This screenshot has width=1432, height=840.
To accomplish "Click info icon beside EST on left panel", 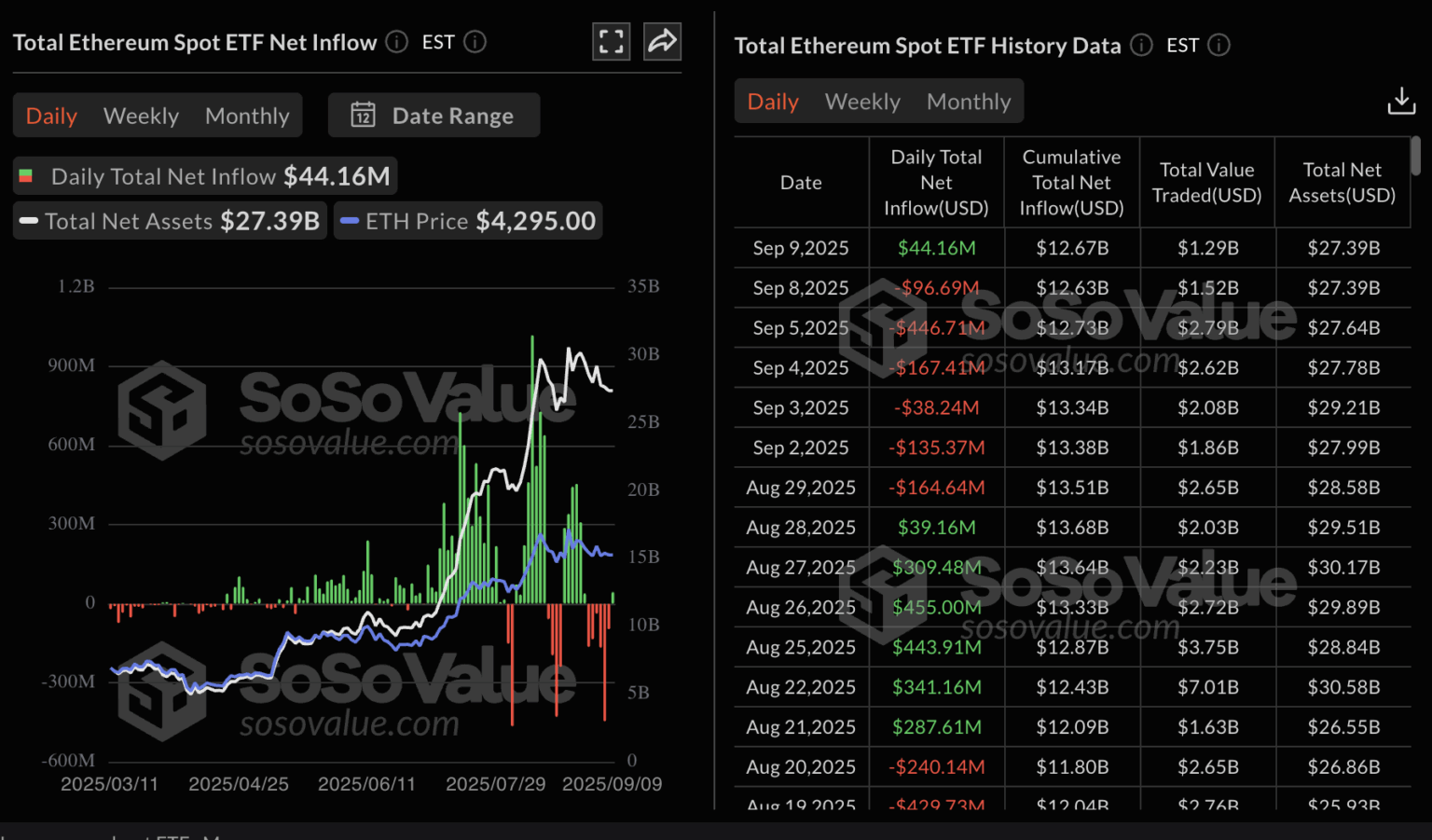I will [475, 42].
